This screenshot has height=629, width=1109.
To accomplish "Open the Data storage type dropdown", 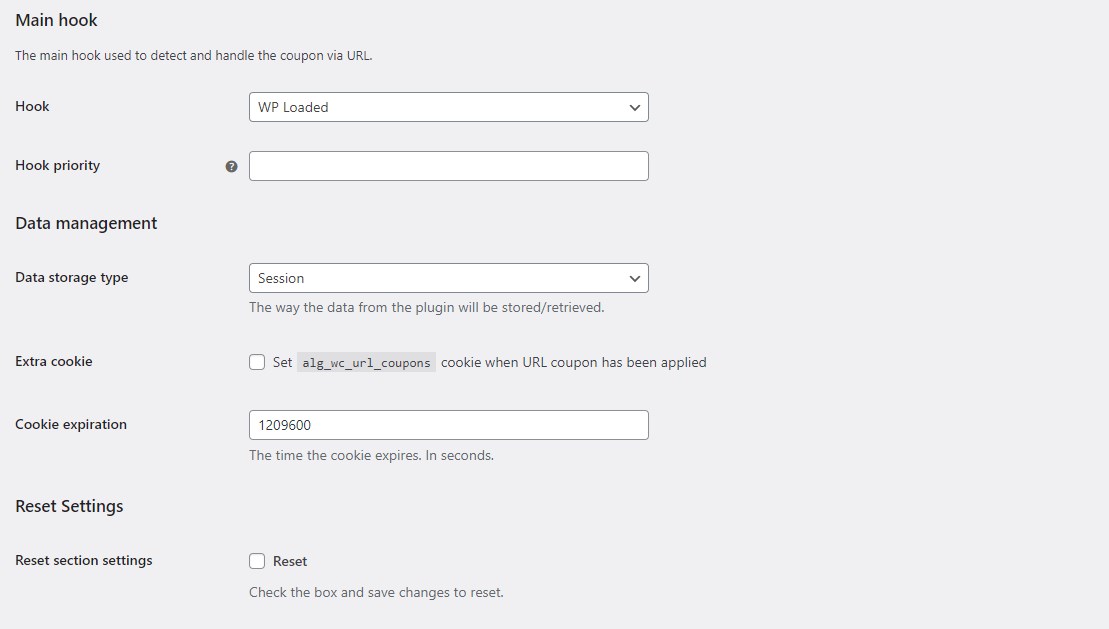I will pos(448,277).
